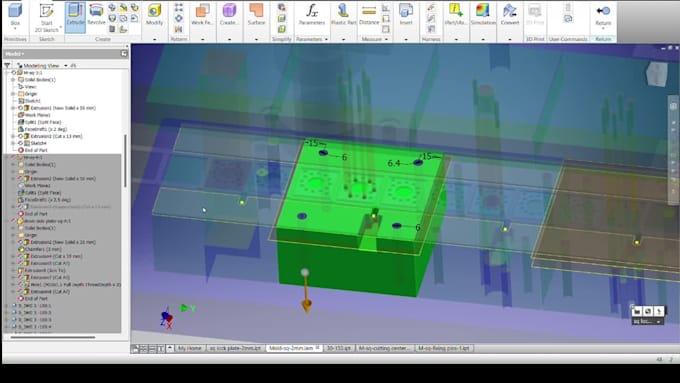Click the 6.4 dimension in viewport
Screen dimensions: 680x383
(394, 163)
